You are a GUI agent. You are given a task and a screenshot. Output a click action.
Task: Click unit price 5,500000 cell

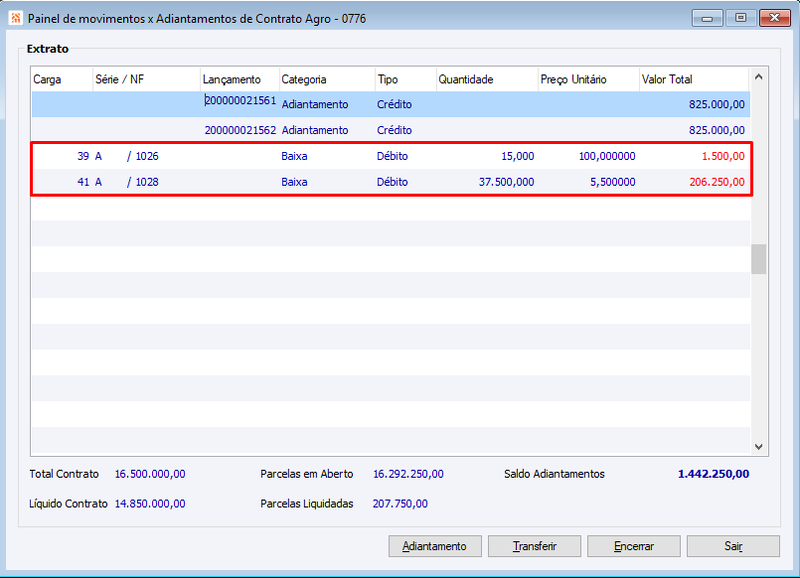point(613,182)
